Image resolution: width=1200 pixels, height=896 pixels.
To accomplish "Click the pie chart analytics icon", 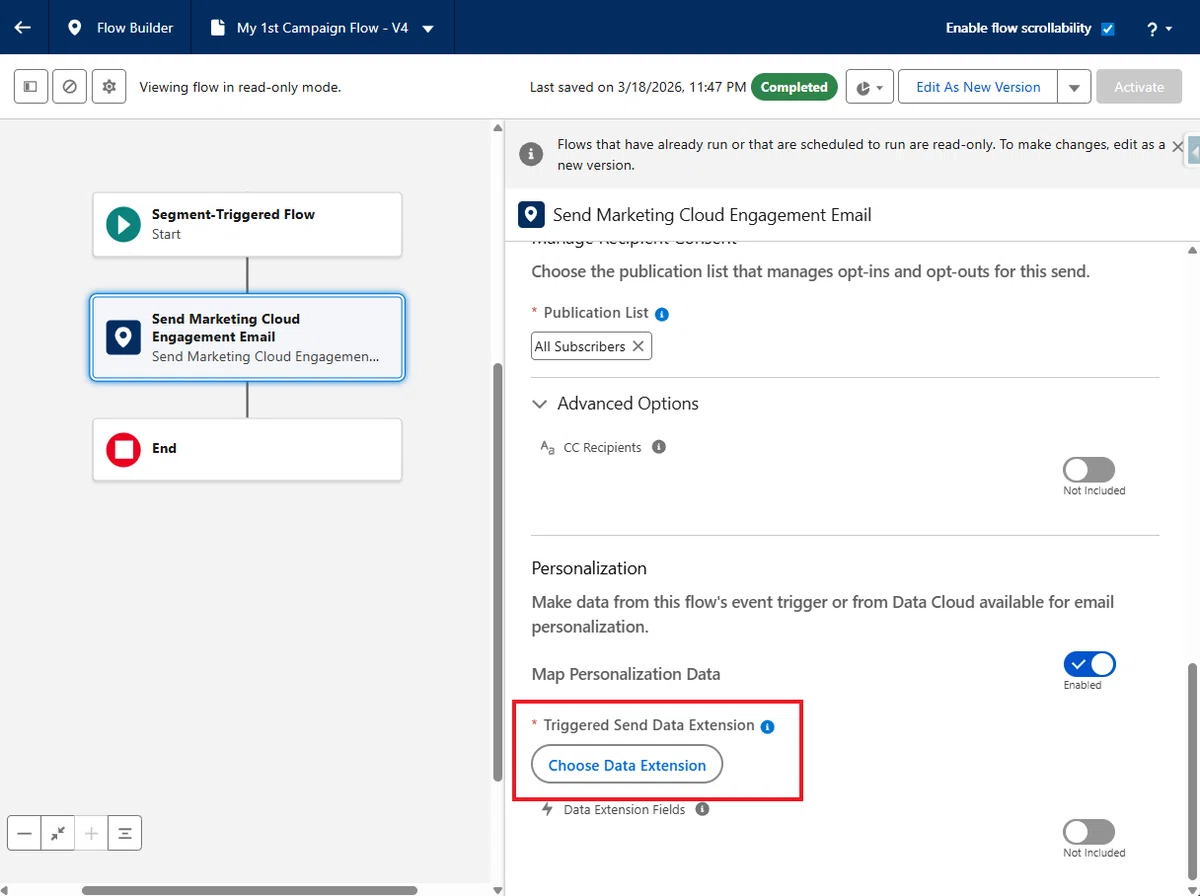I will [x=869, y=87].
